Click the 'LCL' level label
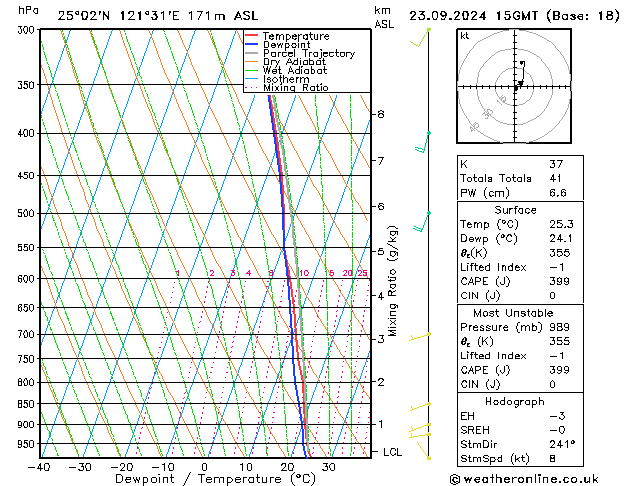Image resolution: width=629 pixels, height=486 pixels. tap(392, 452)
